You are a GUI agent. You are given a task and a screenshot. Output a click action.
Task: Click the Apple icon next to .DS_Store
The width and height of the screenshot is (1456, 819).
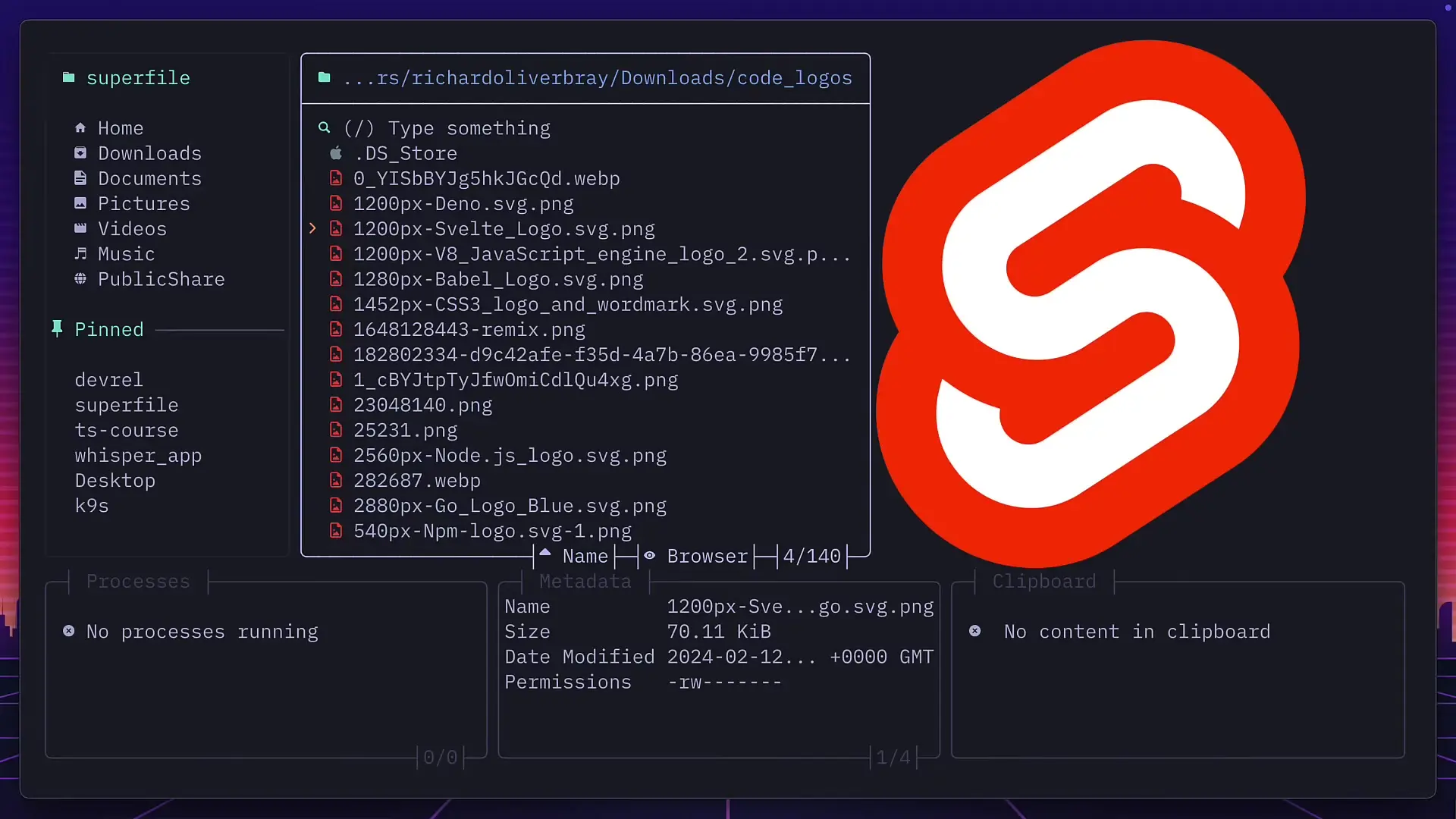336,152
